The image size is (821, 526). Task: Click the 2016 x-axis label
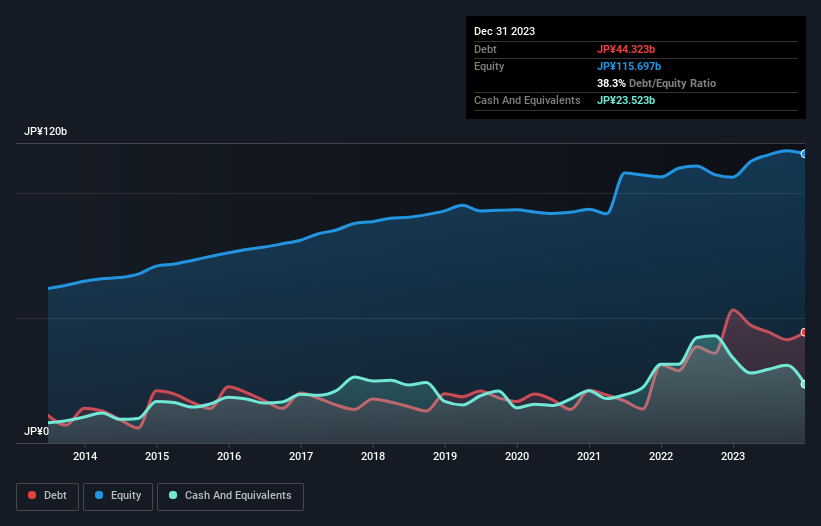coord(229,456)
